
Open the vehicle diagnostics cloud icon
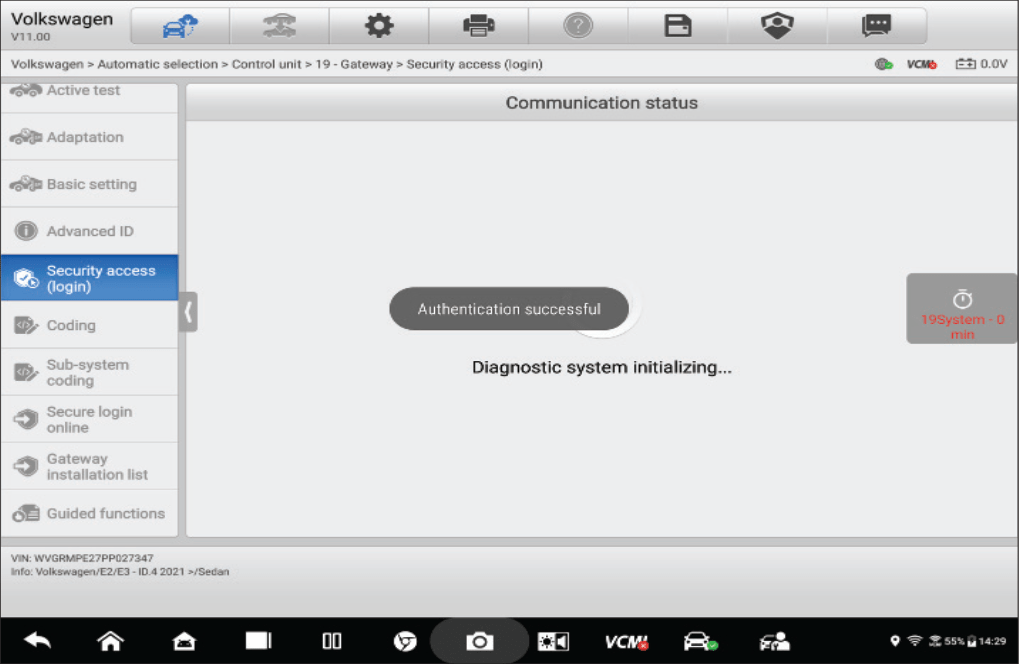pyautogui.click(x=180, y=26)
